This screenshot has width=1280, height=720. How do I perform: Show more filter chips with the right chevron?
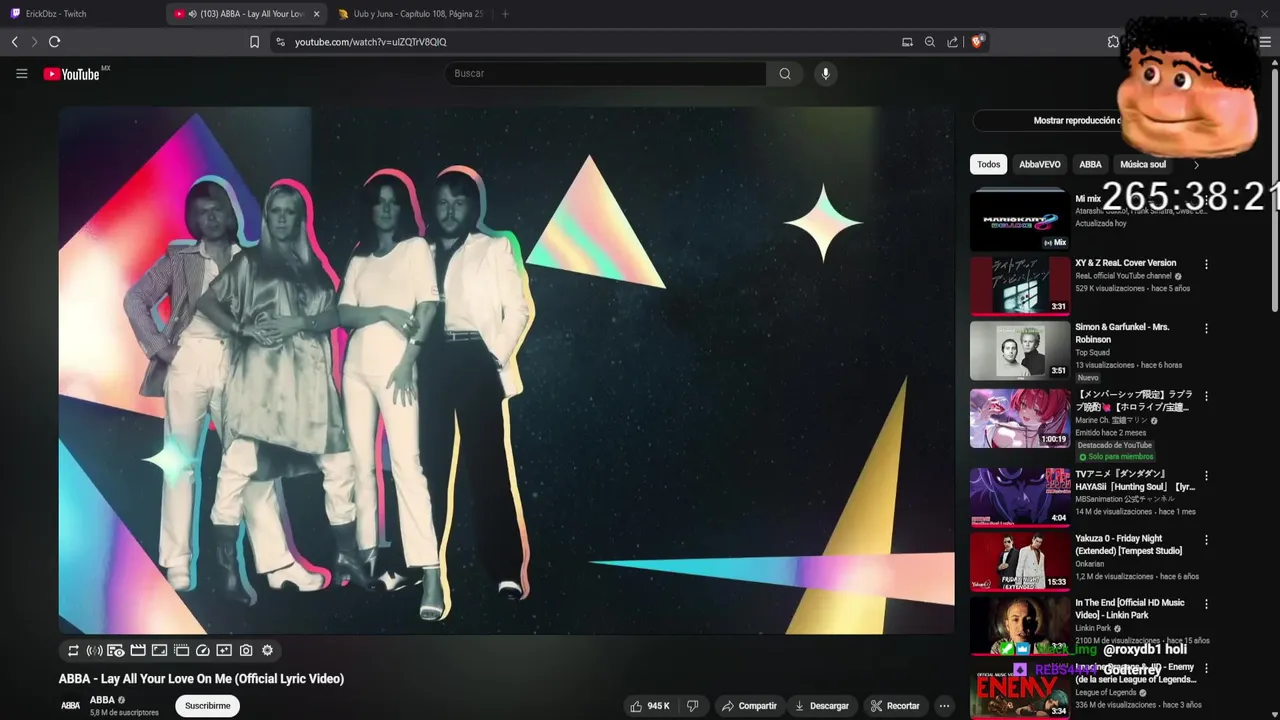tap(1196, 165)
